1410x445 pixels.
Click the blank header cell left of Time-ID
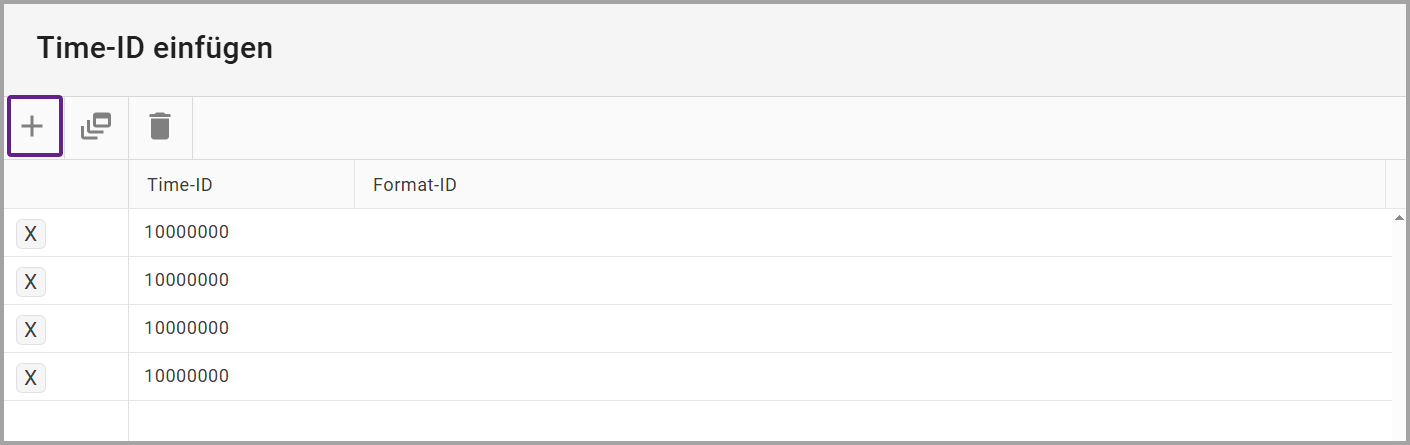[66, 185]
